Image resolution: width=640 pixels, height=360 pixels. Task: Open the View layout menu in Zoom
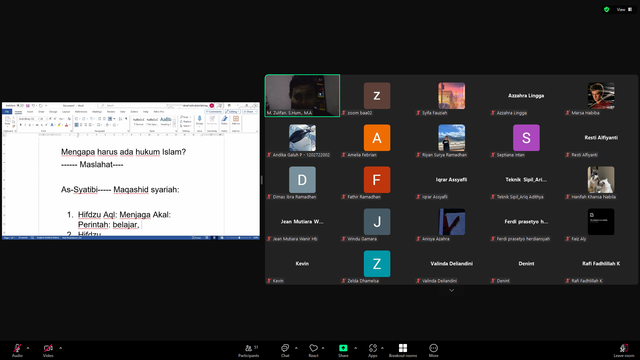pos(624,9)
